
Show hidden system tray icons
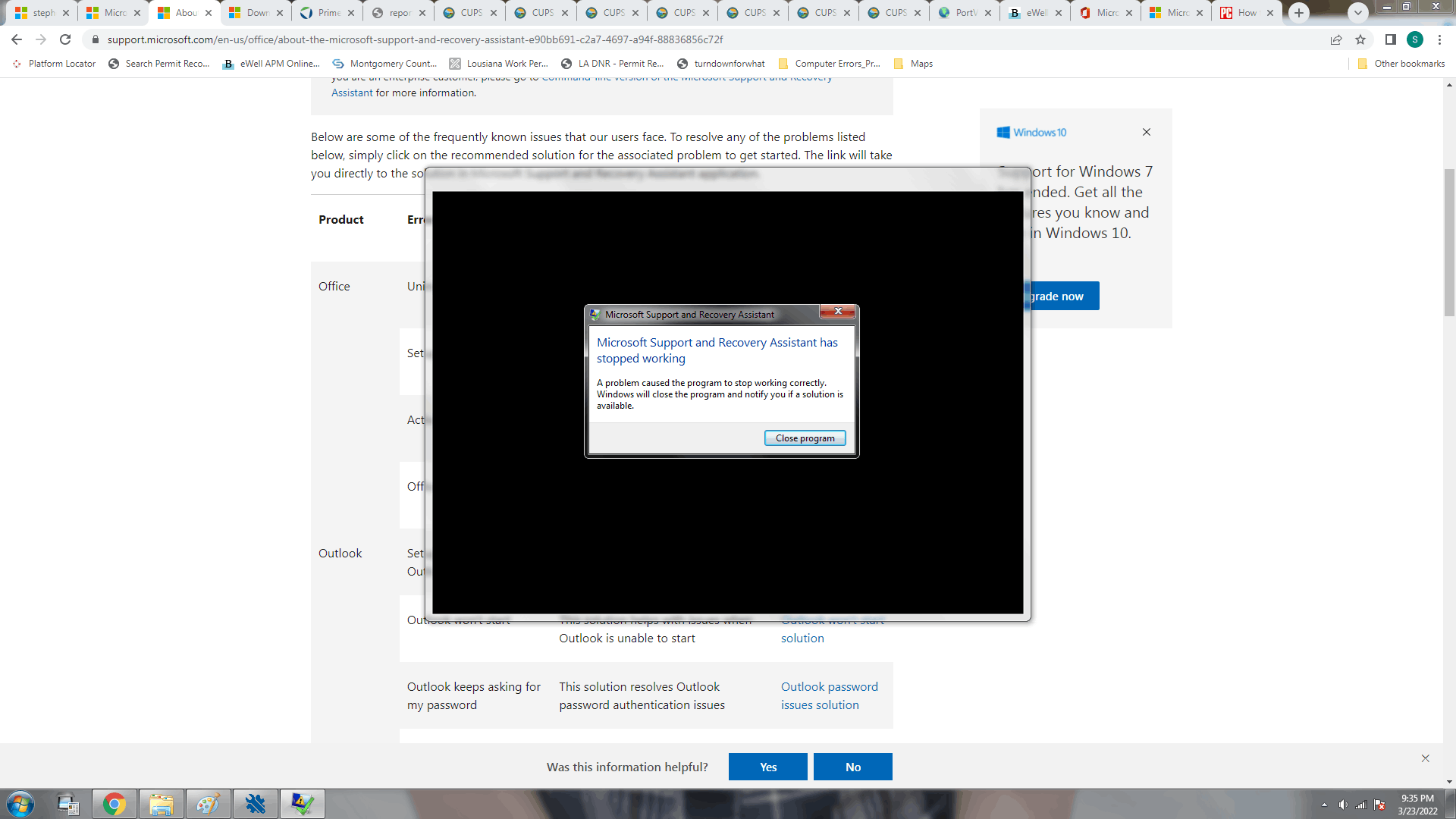point(1324,805)
